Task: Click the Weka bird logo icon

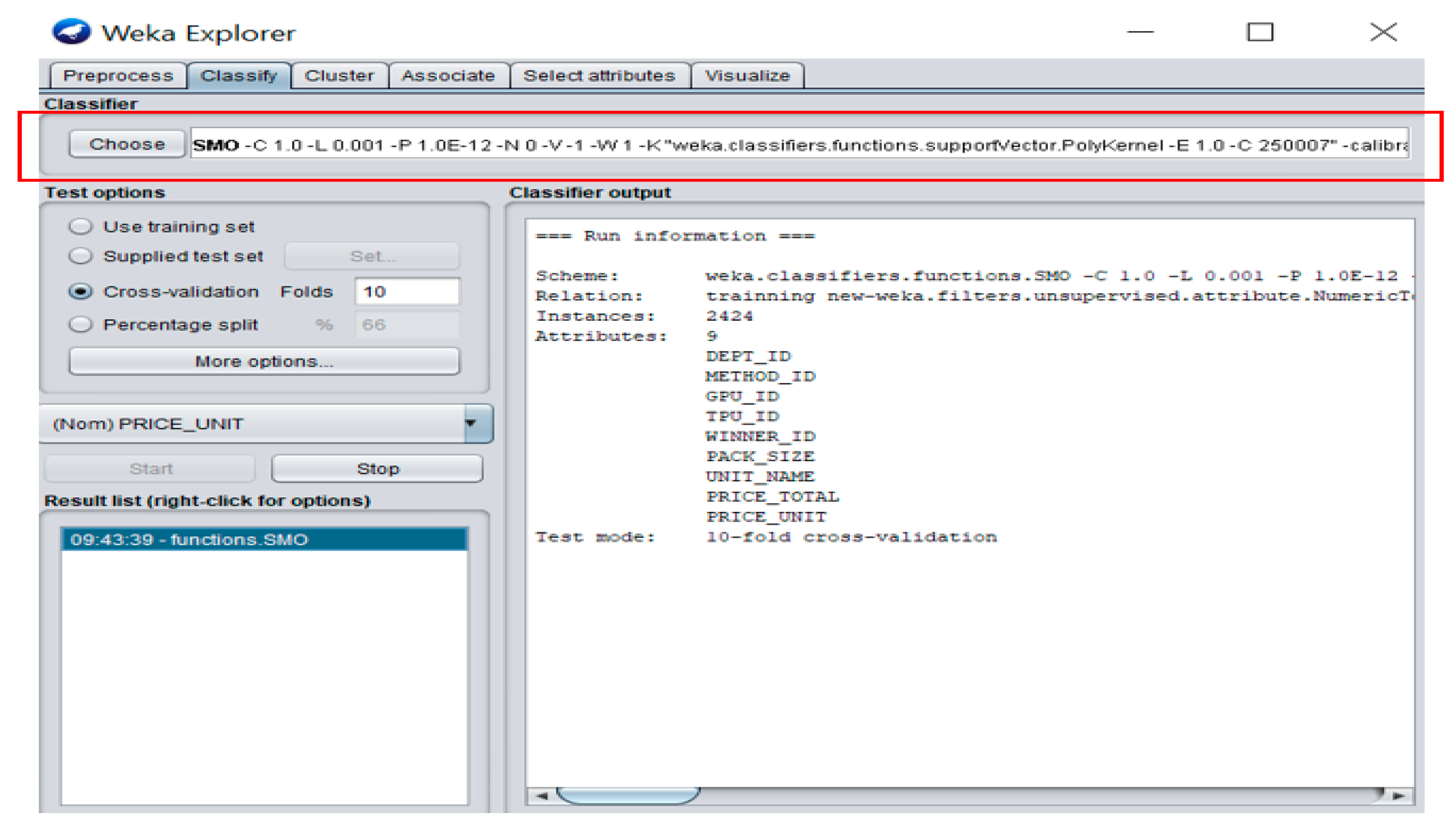Action: tap(71, 32)
